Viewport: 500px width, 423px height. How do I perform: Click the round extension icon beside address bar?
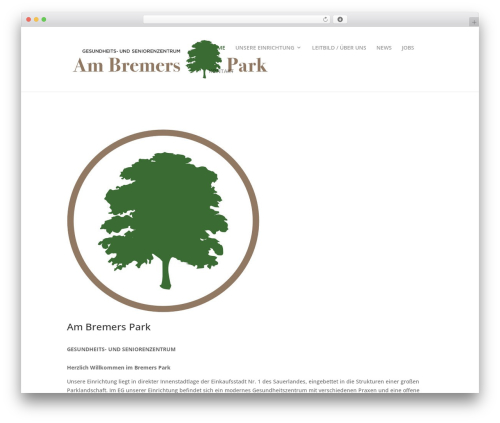(340, 19)
